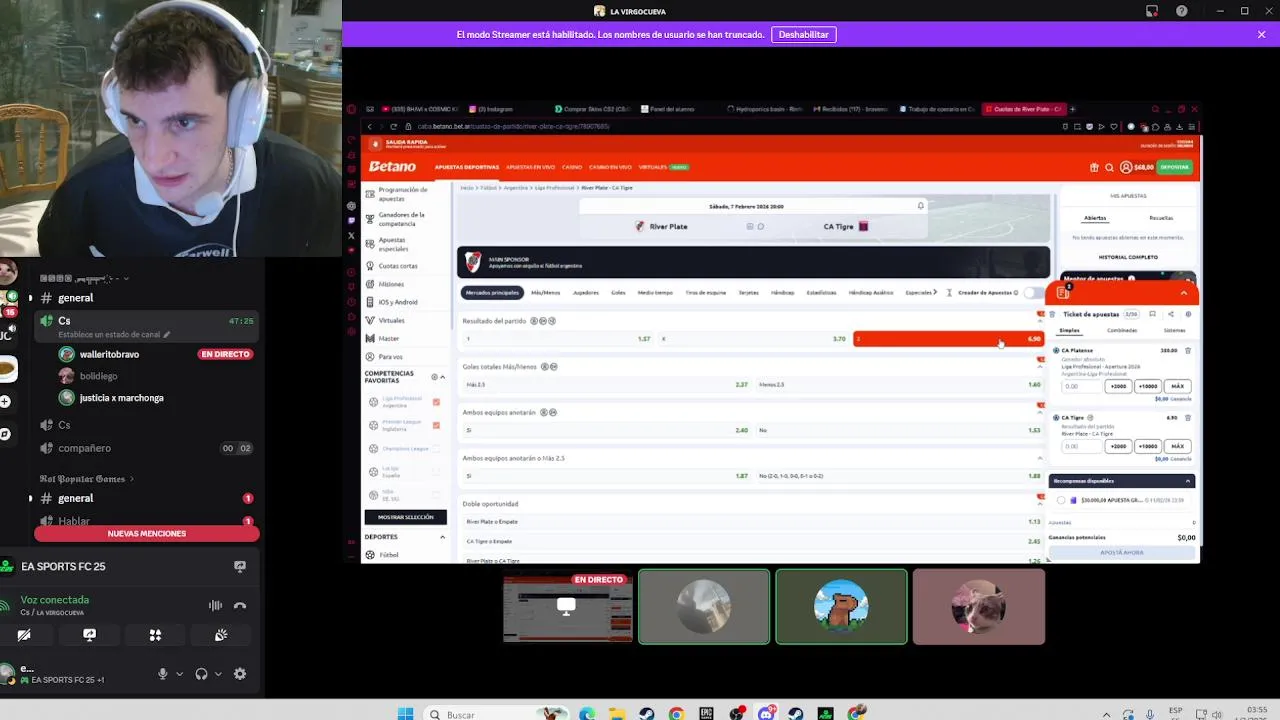This screenshot has width=1280, height=720.
Task: Switch to the Más/Menos markets tab
Action: pos(545,293)
